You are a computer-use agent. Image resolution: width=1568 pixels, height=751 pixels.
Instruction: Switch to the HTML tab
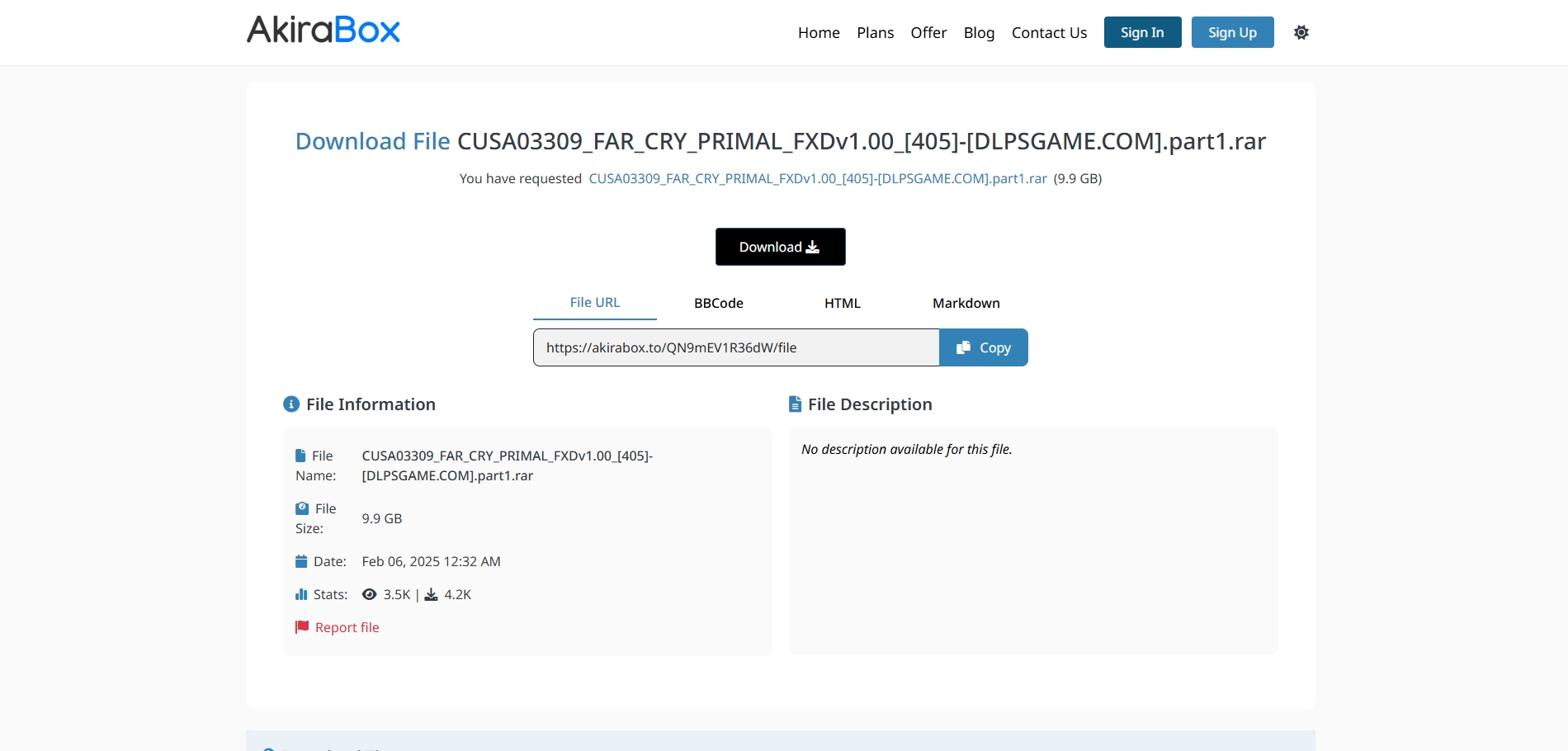pos(842,303)
